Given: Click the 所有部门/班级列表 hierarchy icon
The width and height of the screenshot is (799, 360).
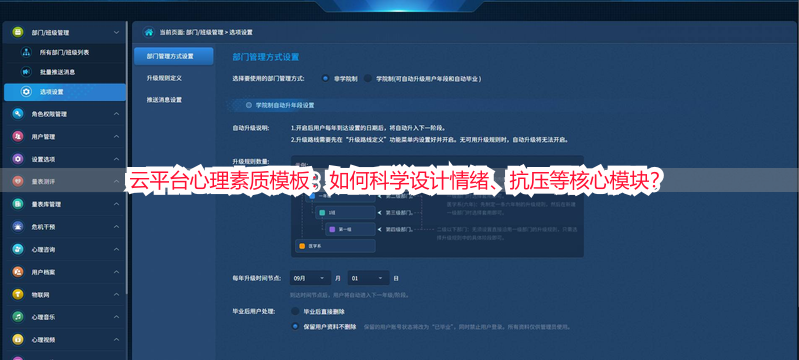Looking at the screenshot, I should (x=26, y=53).
